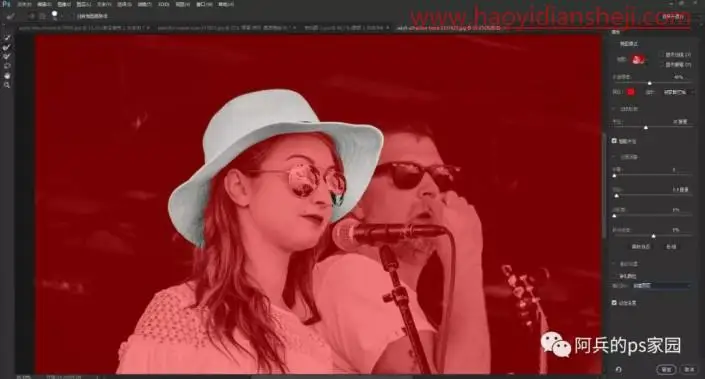Click the Radius pixel value field
The width and height of the screenshot is (705, 379).
pyautogui.click(x=680, y=121)
